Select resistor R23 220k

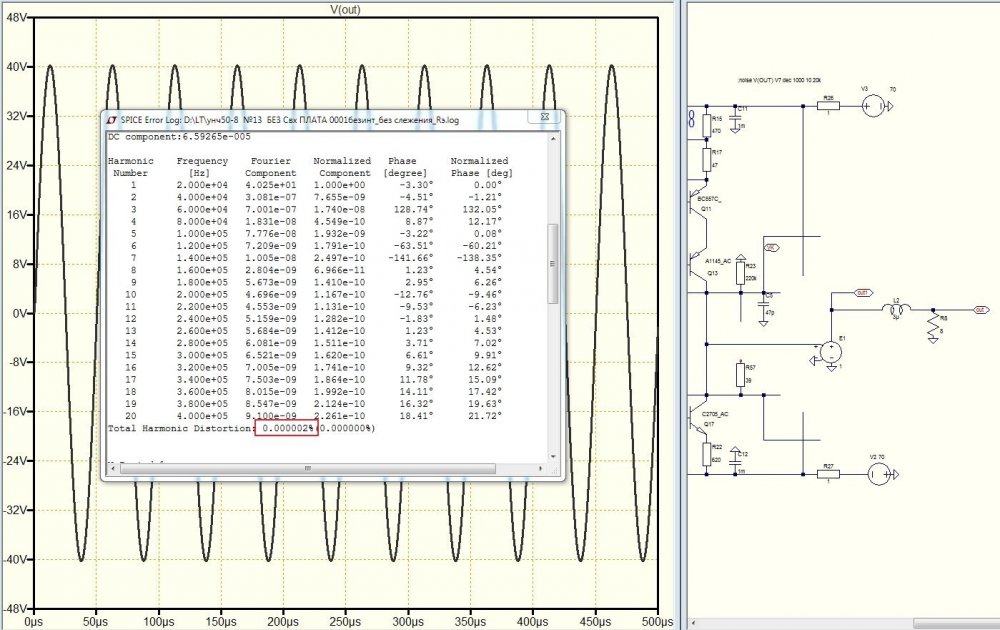740,271
